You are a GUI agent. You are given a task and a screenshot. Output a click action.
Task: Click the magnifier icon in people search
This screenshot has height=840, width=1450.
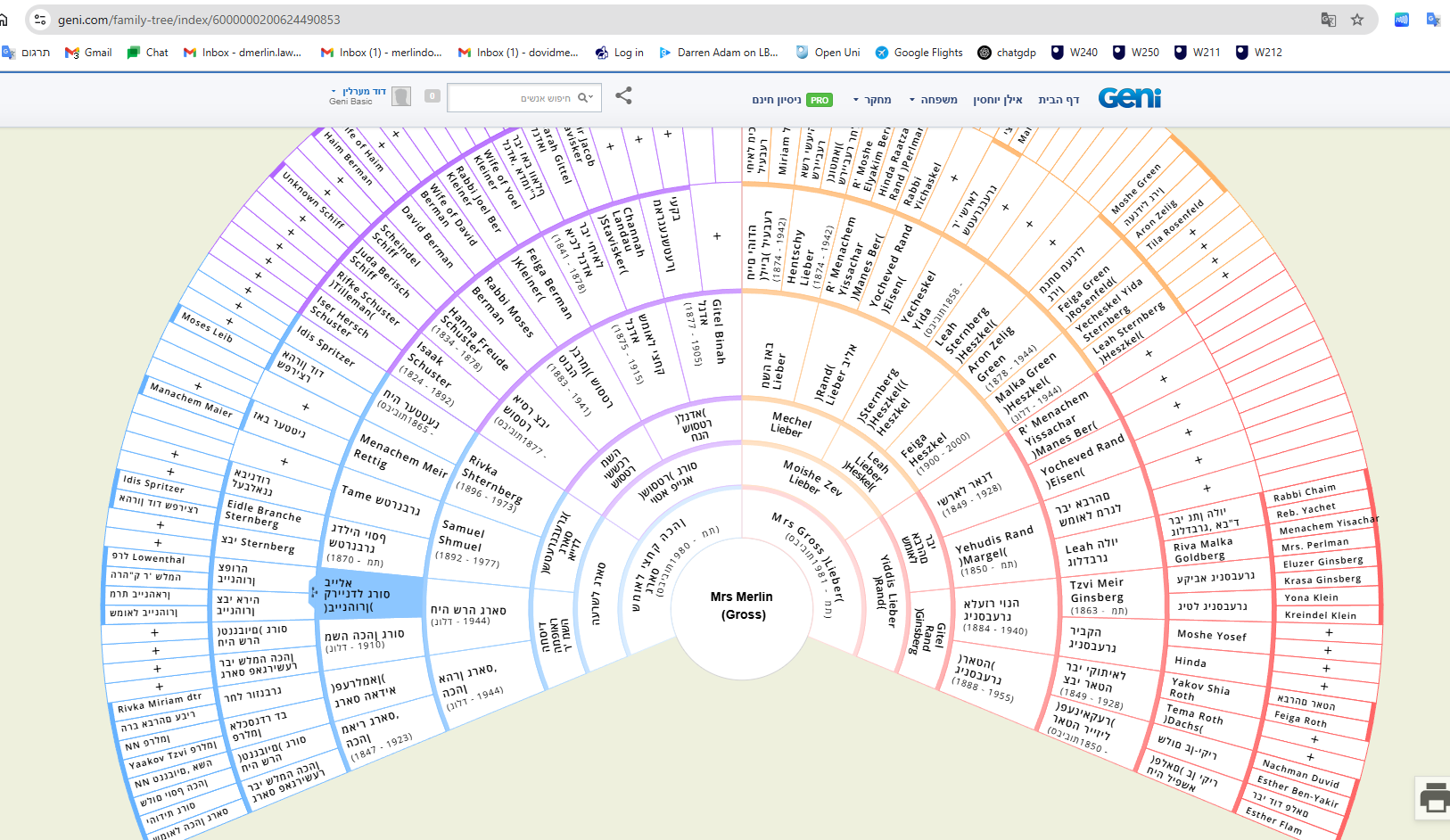click(x=584, y=98)
